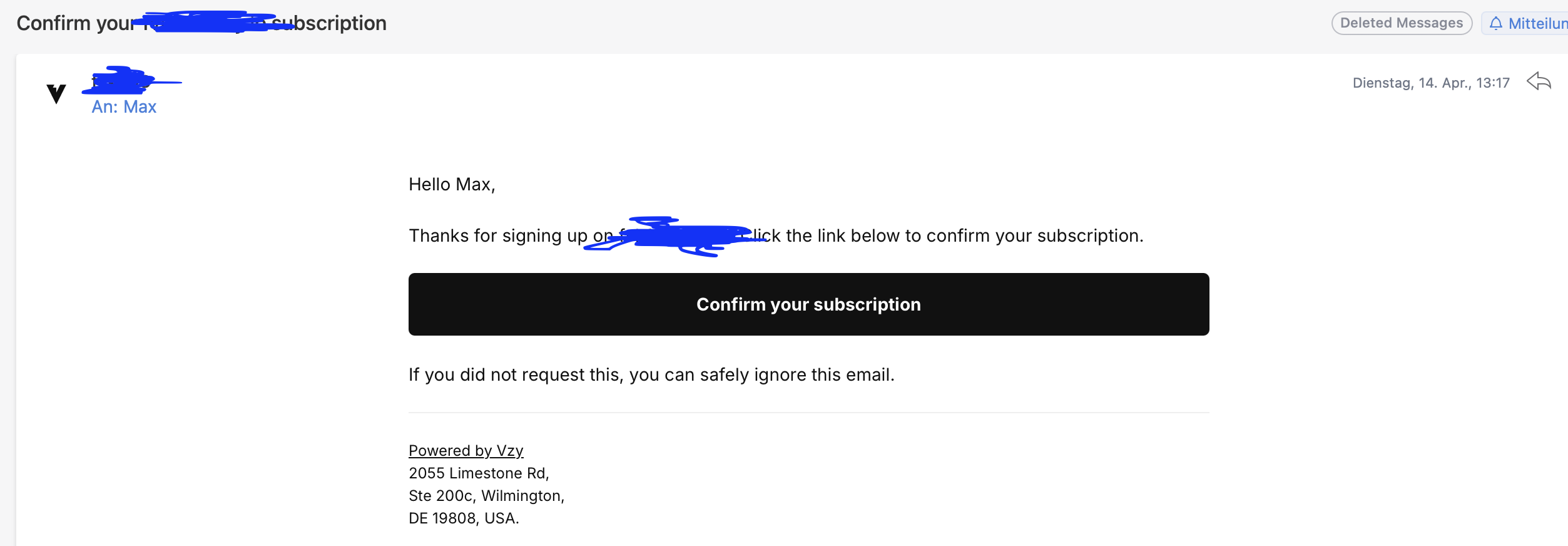Click the sender's black V avatar
Image resolution: width=1568 pixels, height=546 pixels.
56,93
